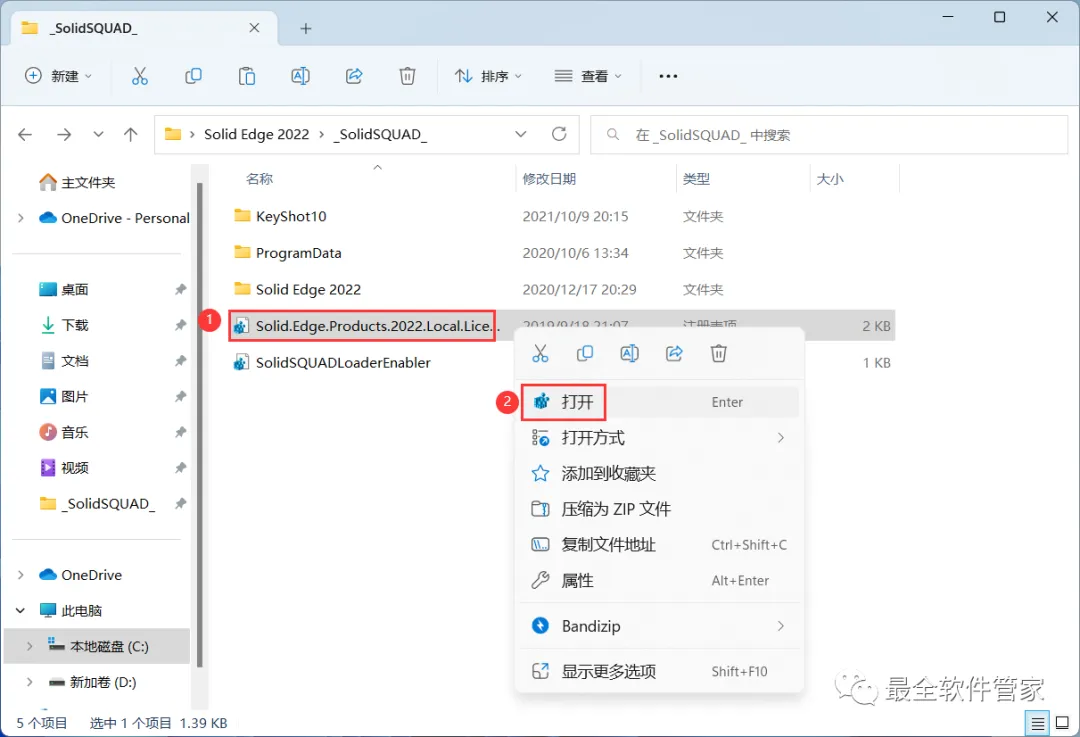Sort by the 修改日期 column header
Screen dimensions: 1080x737
click(549, 179)
